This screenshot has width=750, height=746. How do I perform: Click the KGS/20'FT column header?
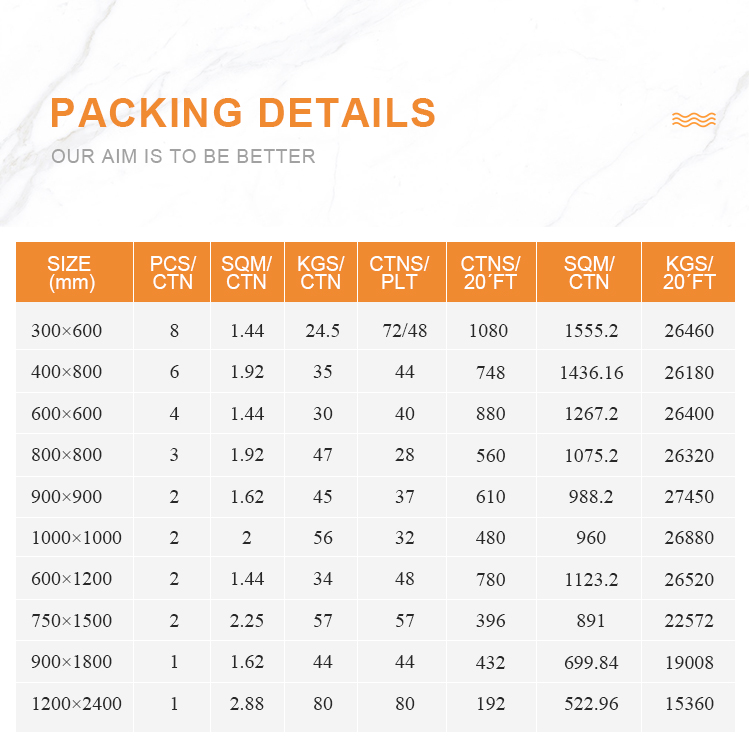click(x=690, y=273)
